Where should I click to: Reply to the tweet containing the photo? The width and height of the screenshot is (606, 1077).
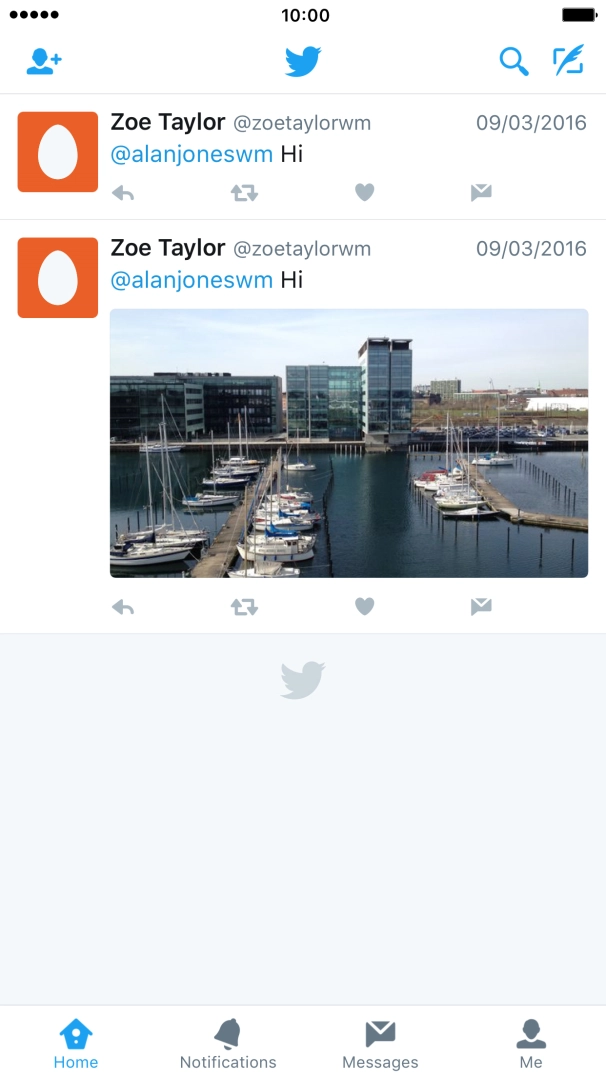click(x=123, y=606)
